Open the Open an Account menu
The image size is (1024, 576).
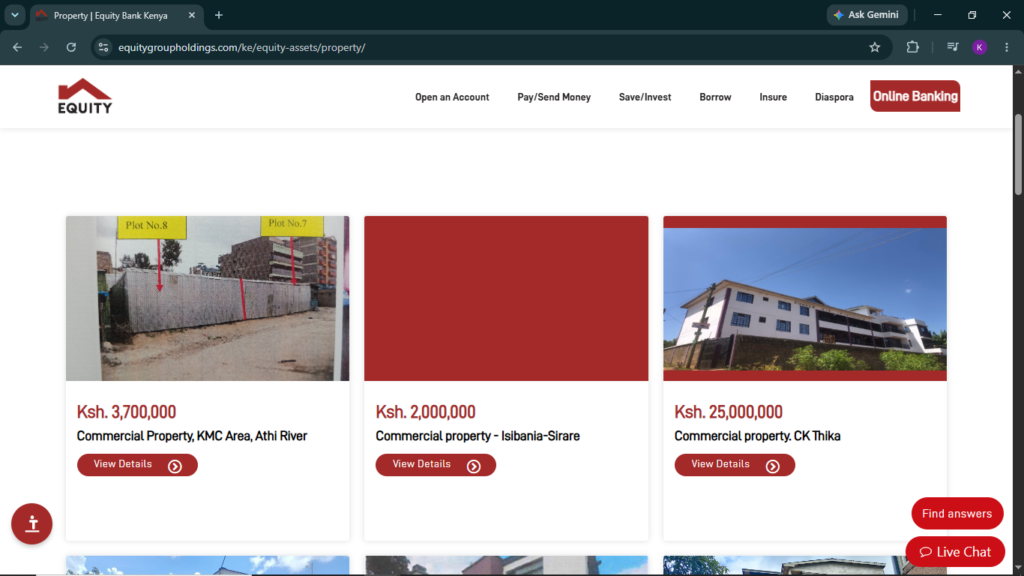(452, 97)
